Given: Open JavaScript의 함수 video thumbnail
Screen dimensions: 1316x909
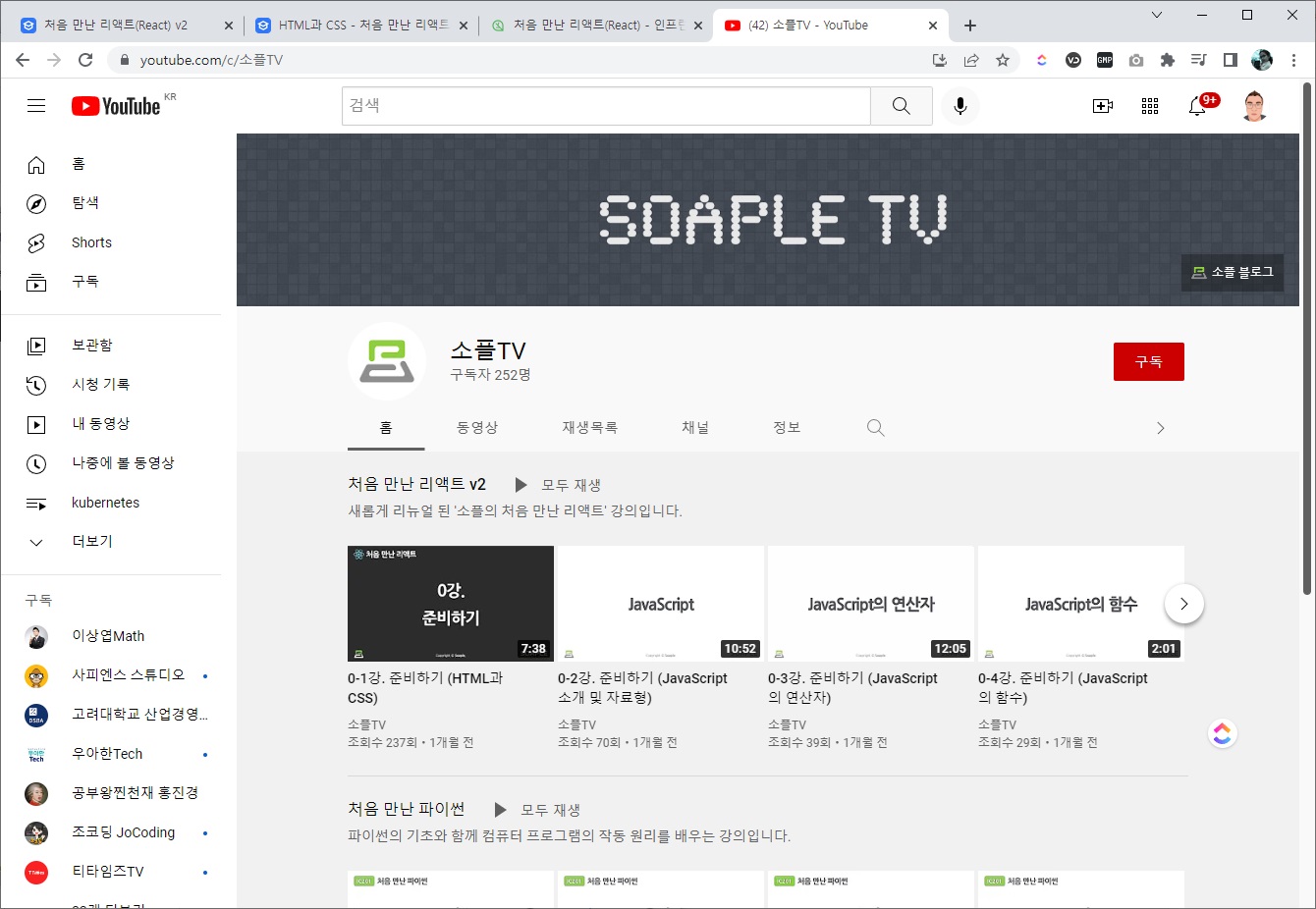Looking at the screenshot, I should [x=1081, y=604].
